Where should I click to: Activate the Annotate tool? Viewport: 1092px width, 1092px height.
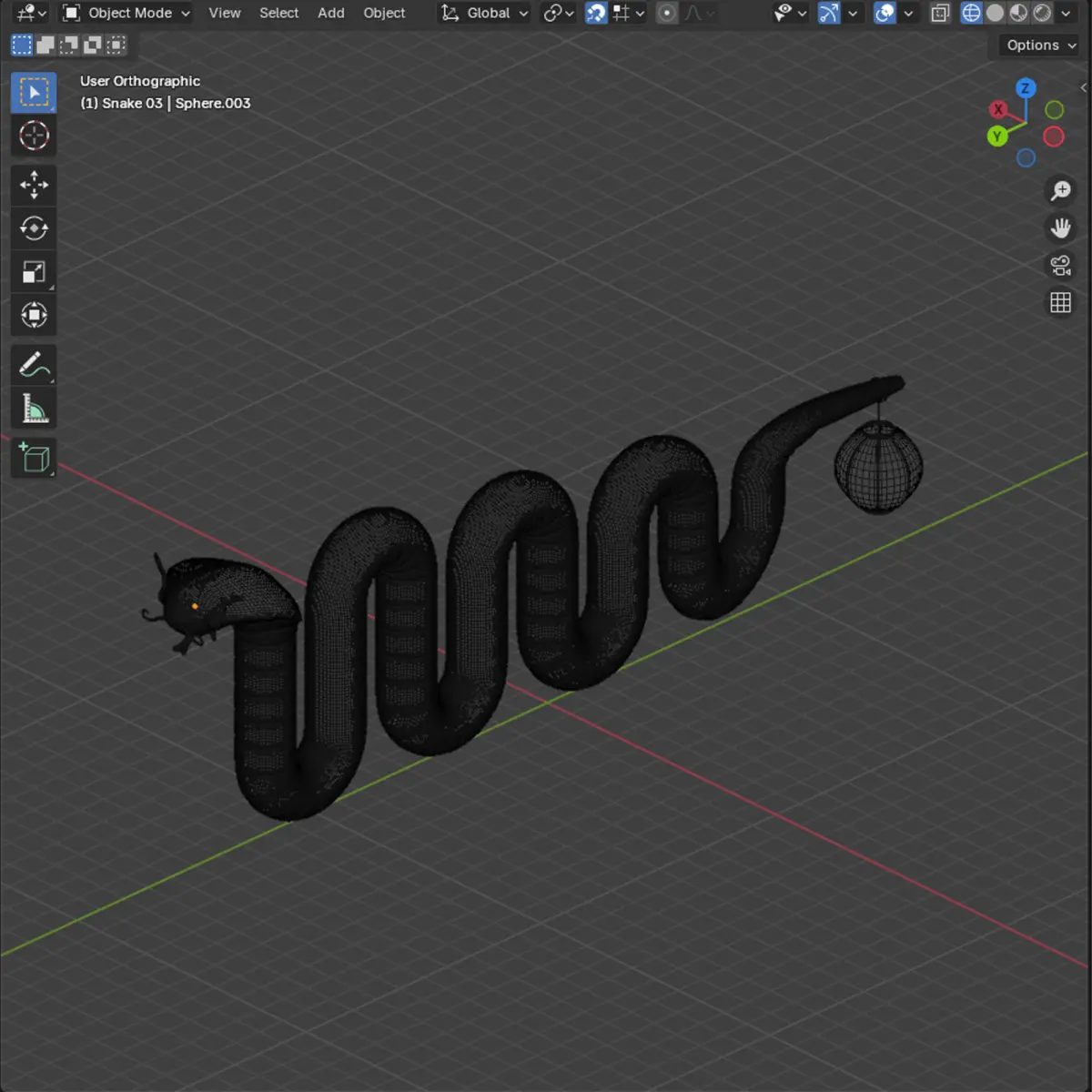pos(34,365)
